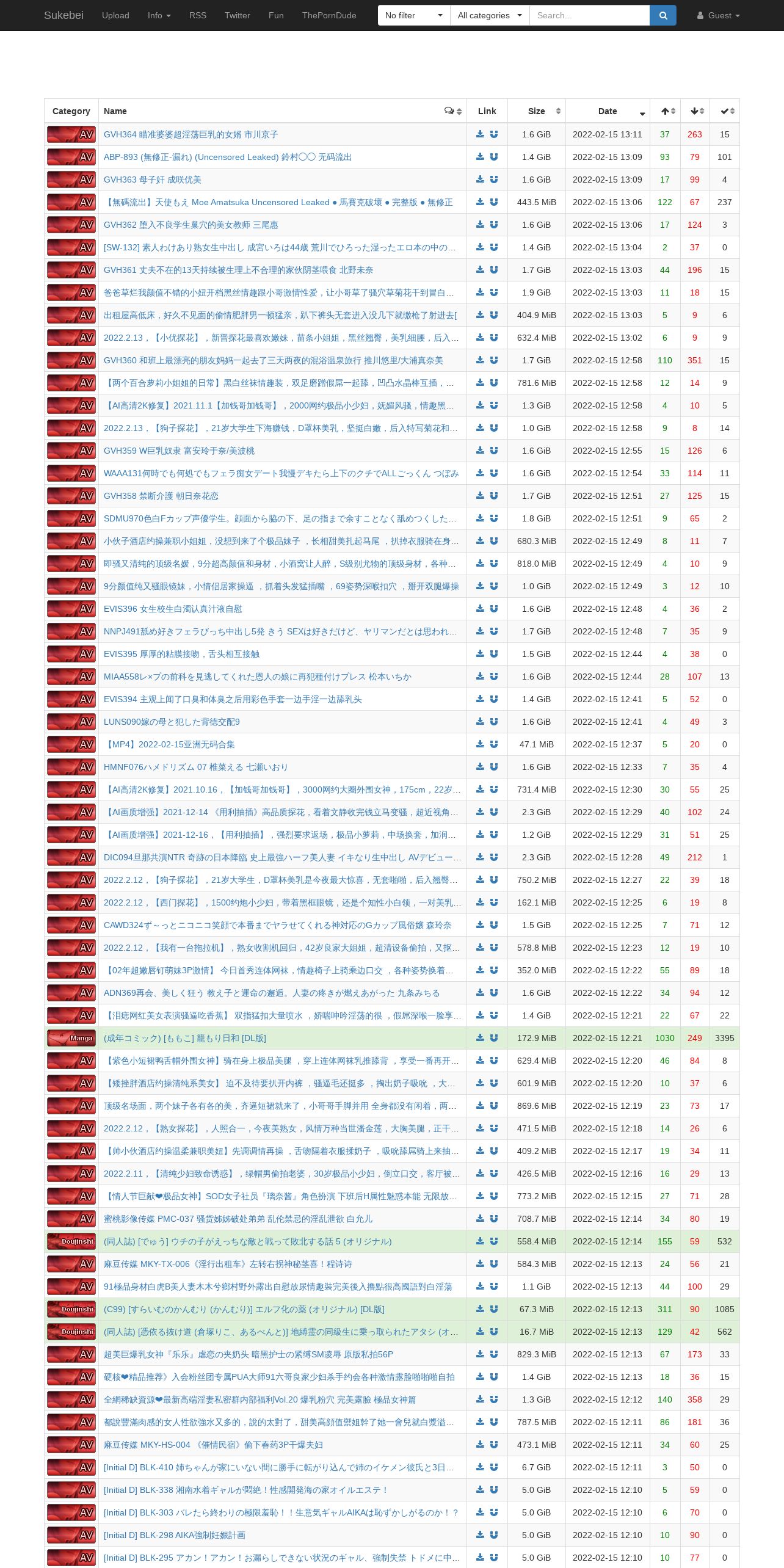Open the No filter dropdown
The height and width of the screenshot is (1568, 784).
[414, 15]
